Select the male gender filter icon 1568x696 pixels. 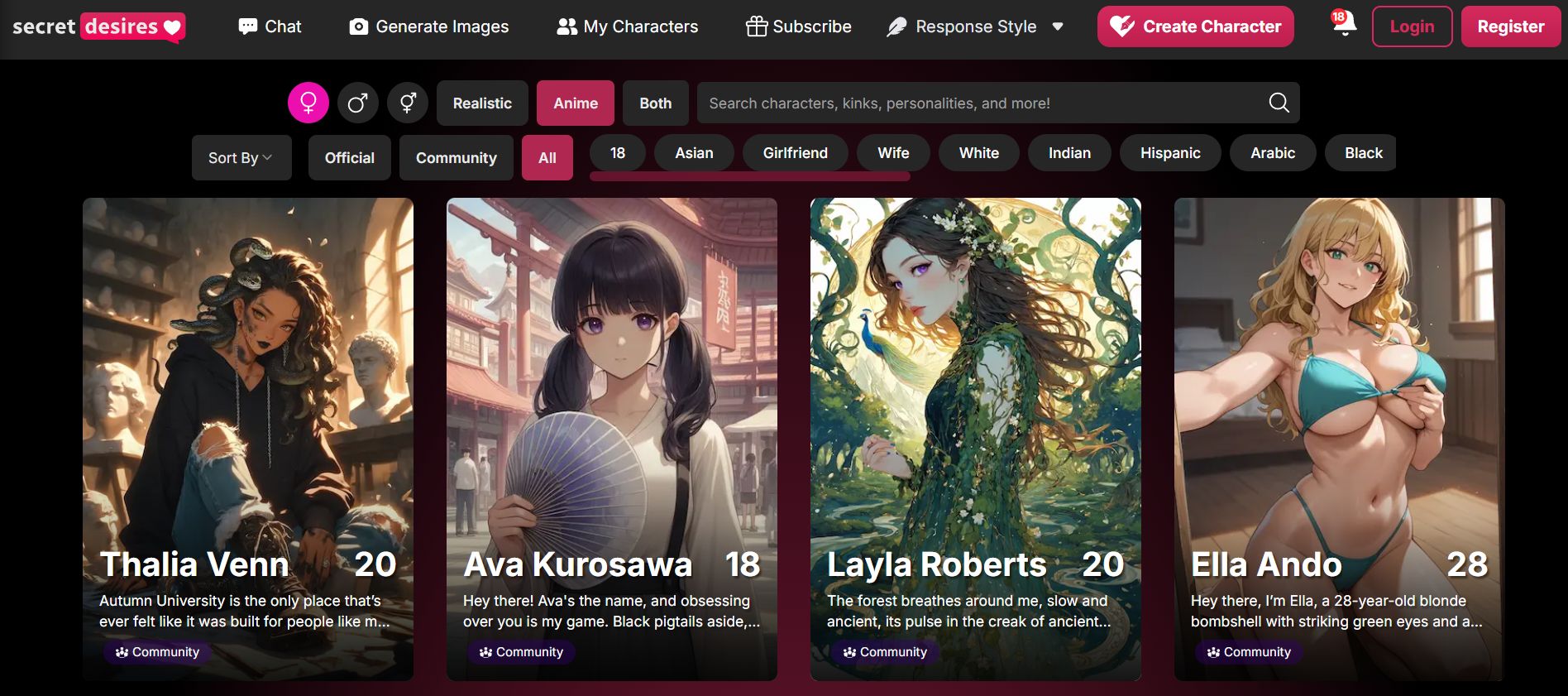pyautogui.click(x=358, y=103)
